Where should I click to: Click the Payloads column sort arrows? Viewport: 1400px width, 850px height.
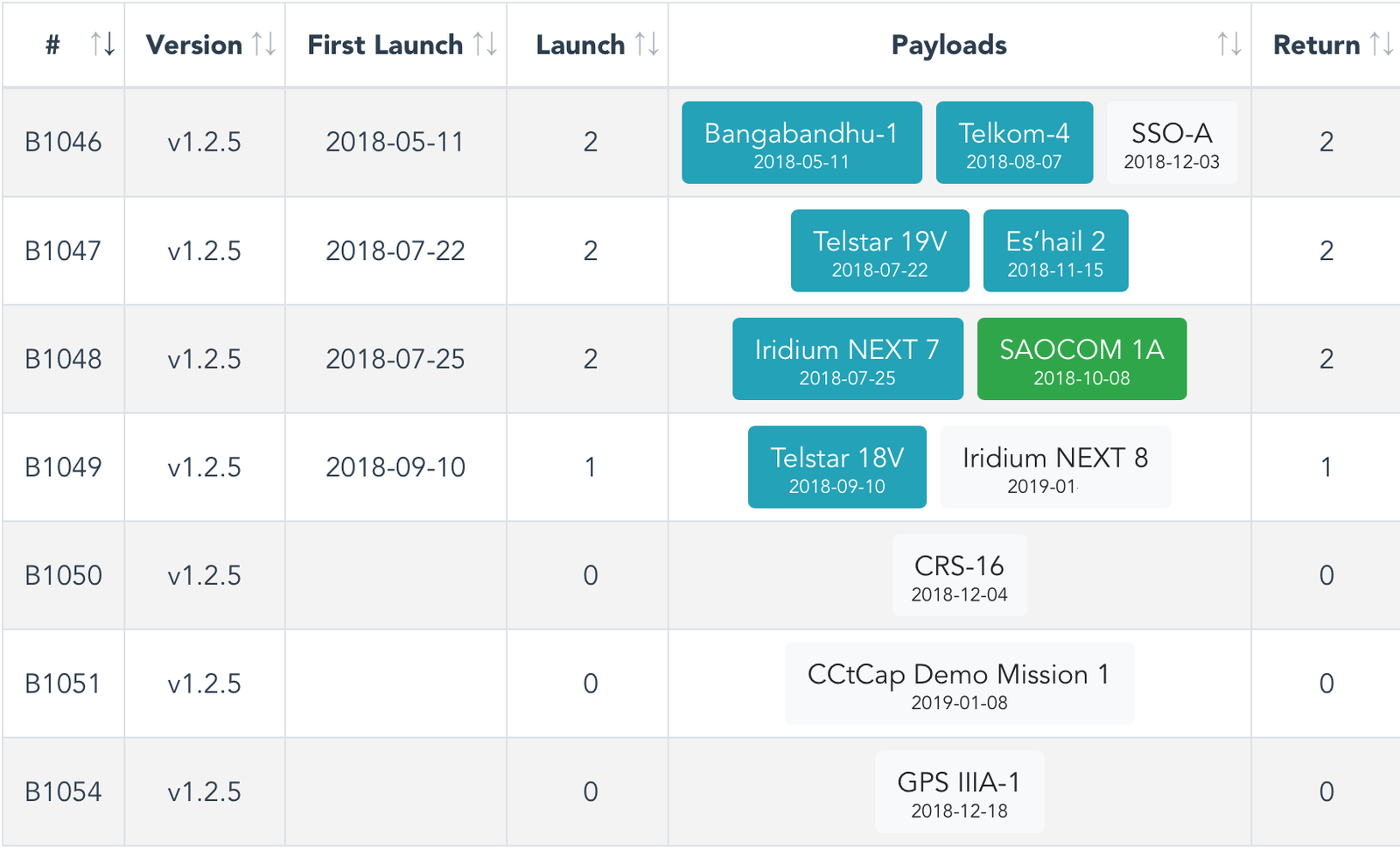1228,45
